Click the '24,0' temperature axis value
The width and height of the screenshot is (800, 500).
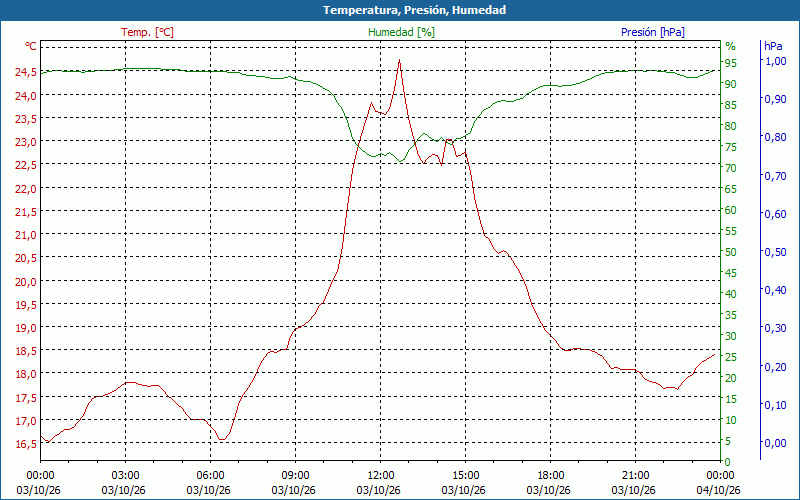click(26, 96)
